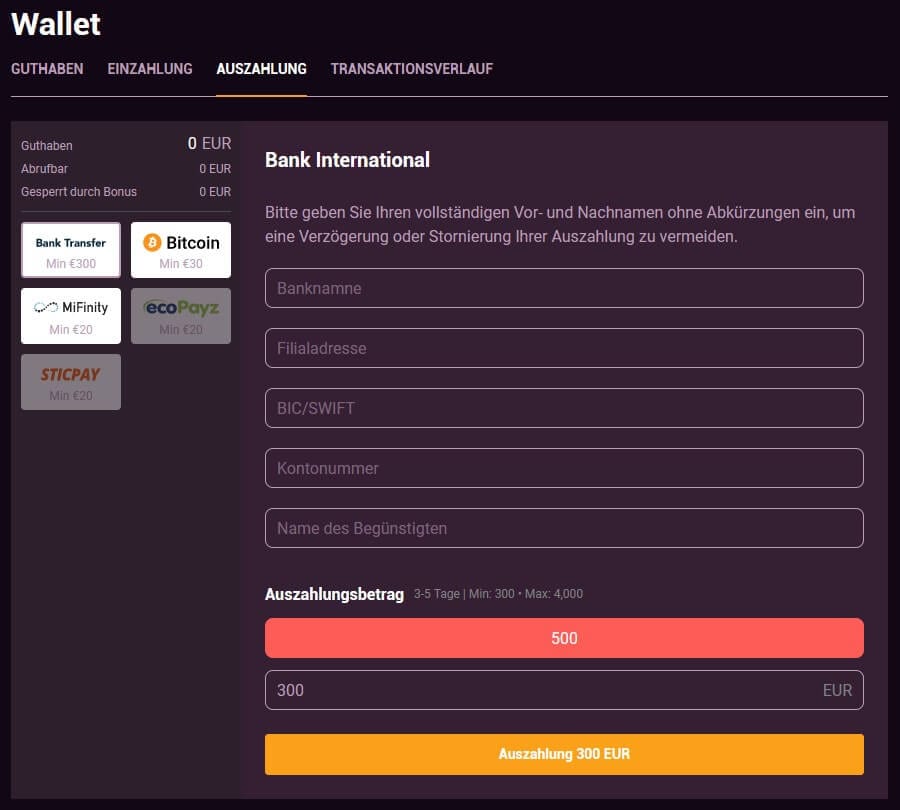Image resolution: width=900 pixels, height=810 pixels.
Task: Select the Bitcoin payment method icon
Action: (181, 249)
